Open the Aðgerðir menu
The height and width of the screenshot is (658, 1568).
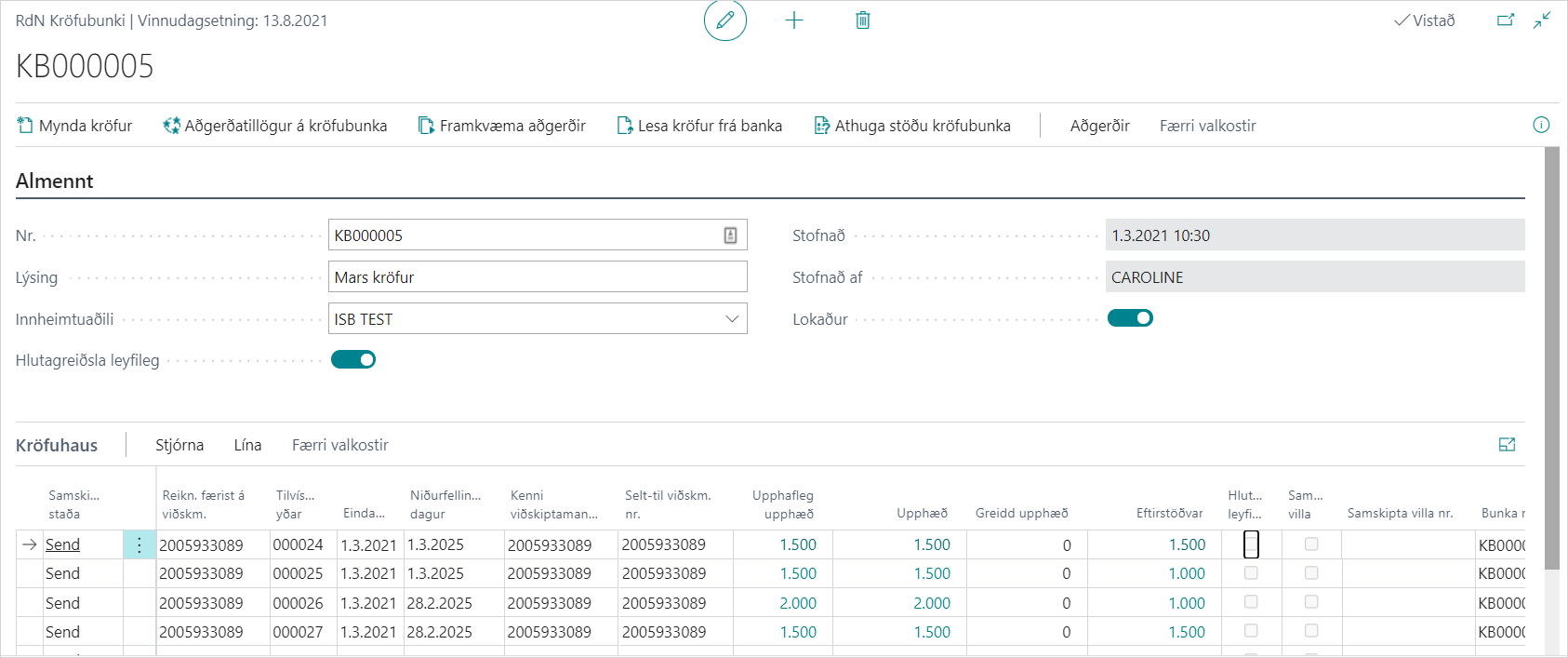1099,126
